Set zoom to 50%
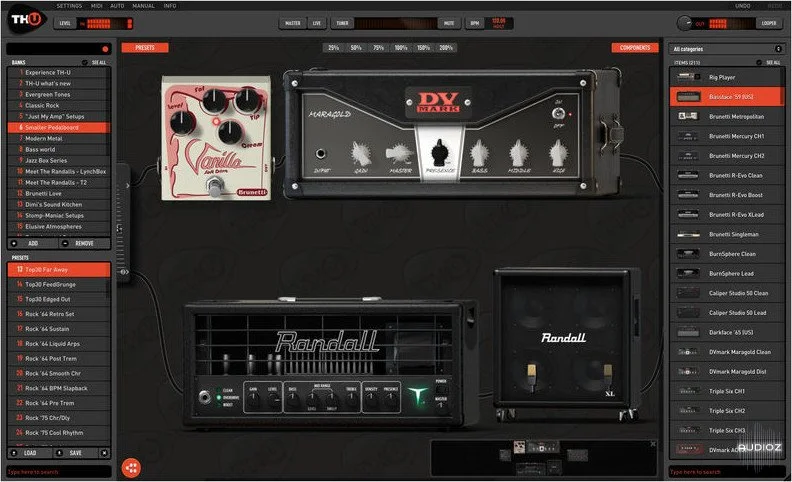The height and width of the screenshot is (482, 792). tap(356, 48)
